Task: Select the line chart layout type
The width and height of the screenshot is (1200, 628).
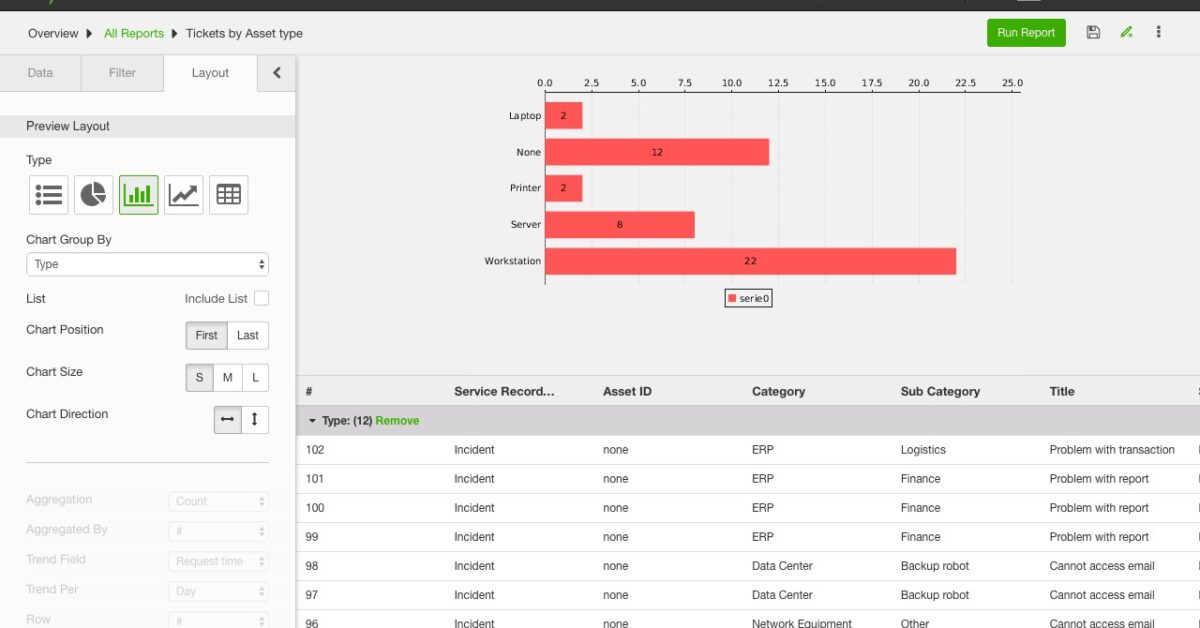Action: 183,194
